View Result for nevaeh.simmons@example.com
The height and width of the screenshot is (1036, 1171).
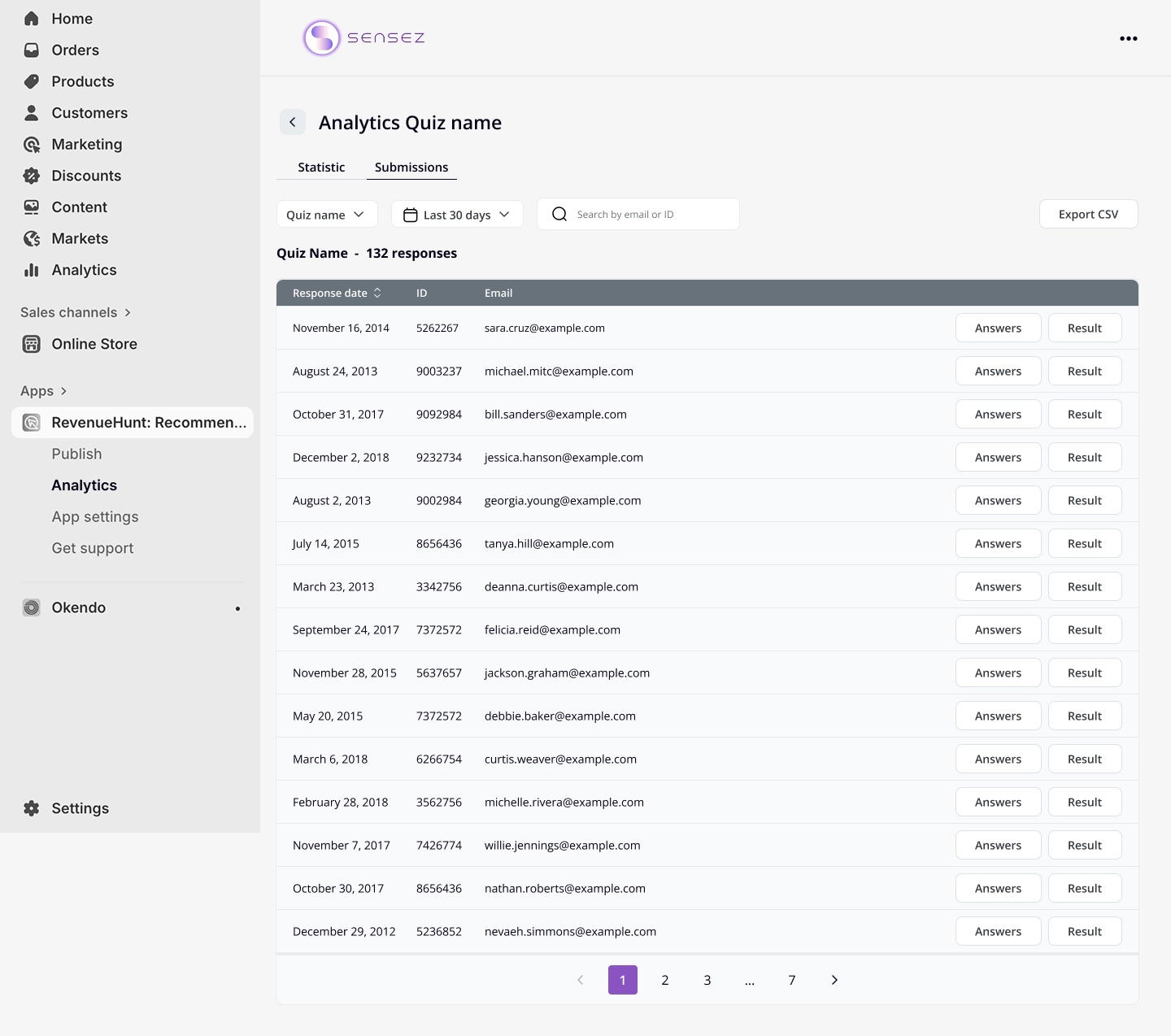click(1085, 931)
